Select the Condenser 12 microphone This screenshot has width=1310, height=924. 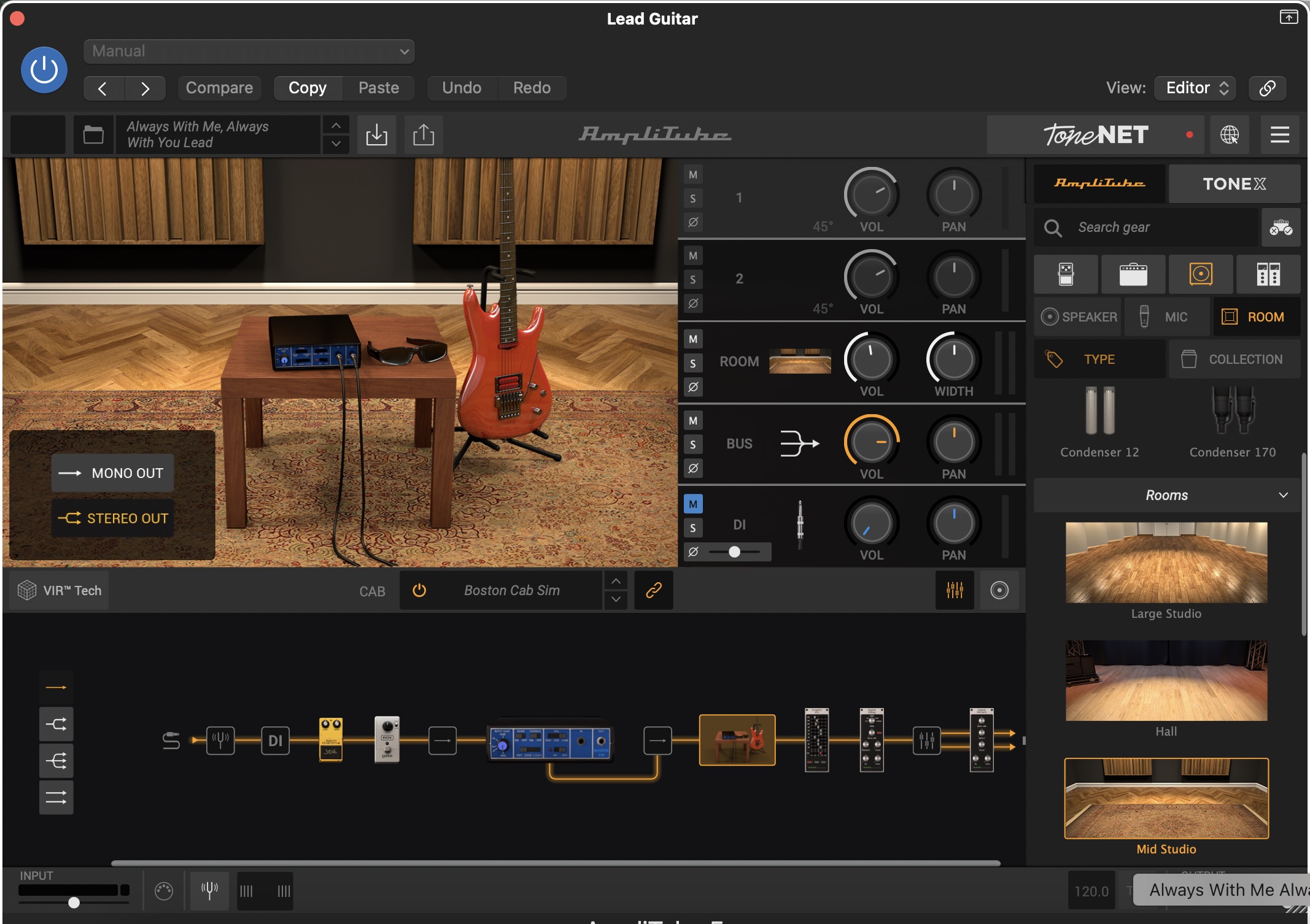pyautogui.click(x=1099, y=422)
